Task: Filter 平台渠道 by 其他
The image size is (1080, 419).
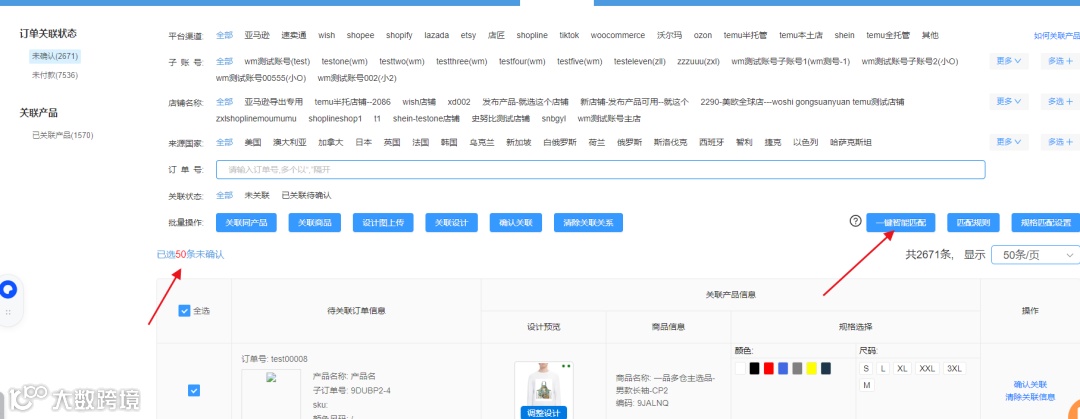Action: (x=930, y=35)
